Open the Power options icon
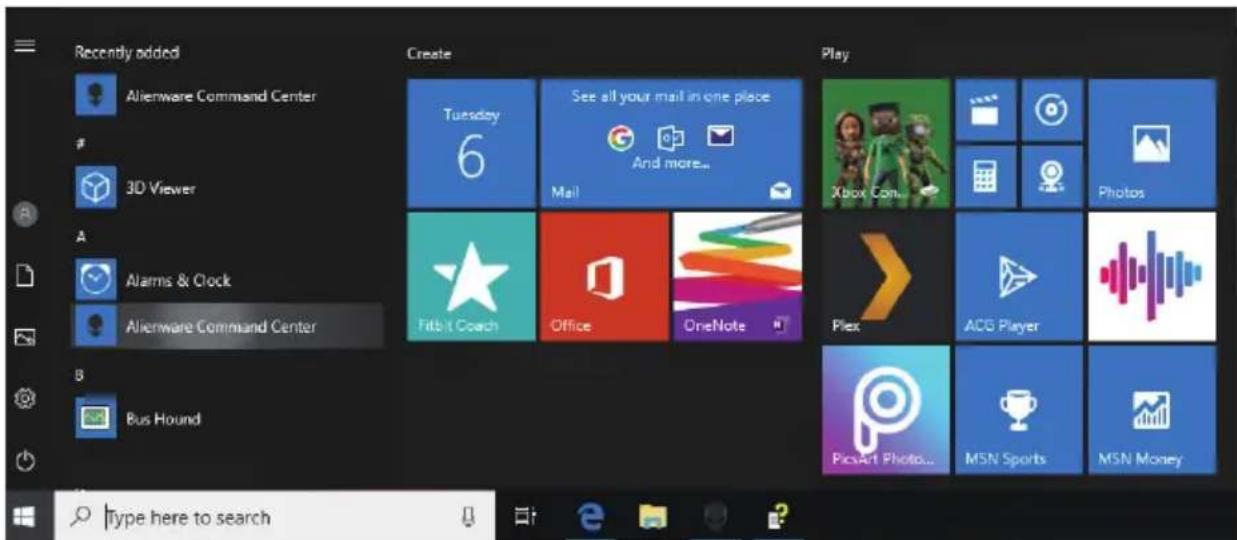Viewport: 1237px width, 540px height. click(x=26, y=461)
